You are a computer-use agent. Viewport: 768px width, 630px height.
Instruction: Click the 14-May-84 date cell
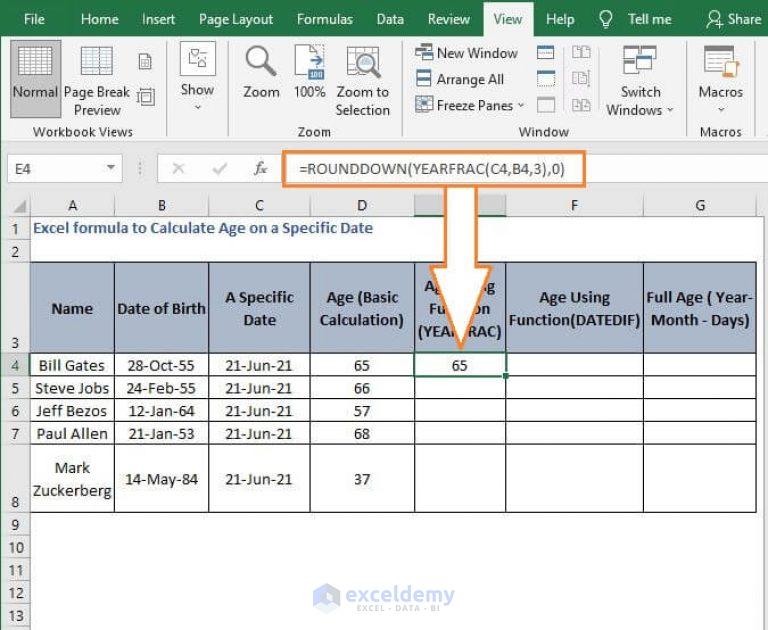pyautogui.click(x=162, y=479)
